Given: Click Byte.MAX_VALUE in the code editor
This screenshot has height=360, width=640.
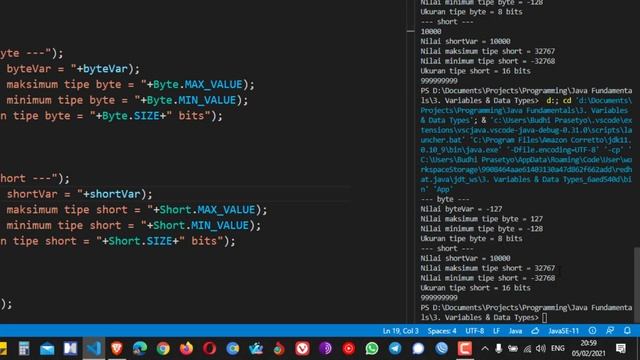Looking at the screenshot, I should (x=198, y=84).
